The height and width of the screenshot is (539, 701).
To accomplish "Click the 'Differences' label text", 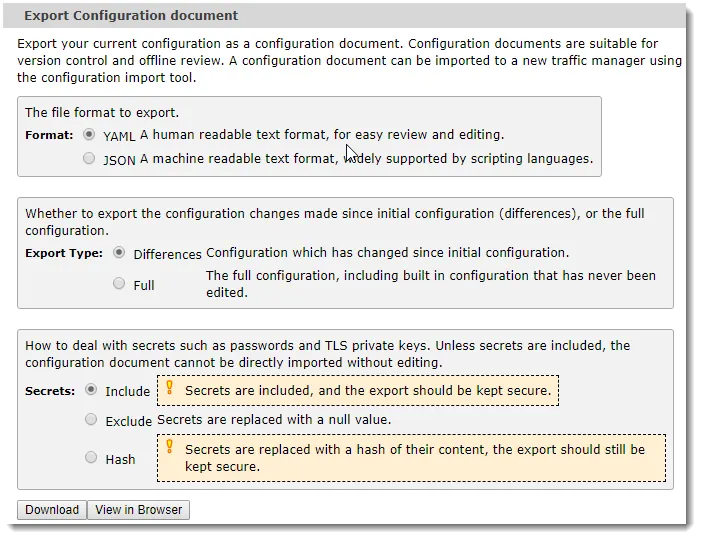I will (x=168, y=254).
